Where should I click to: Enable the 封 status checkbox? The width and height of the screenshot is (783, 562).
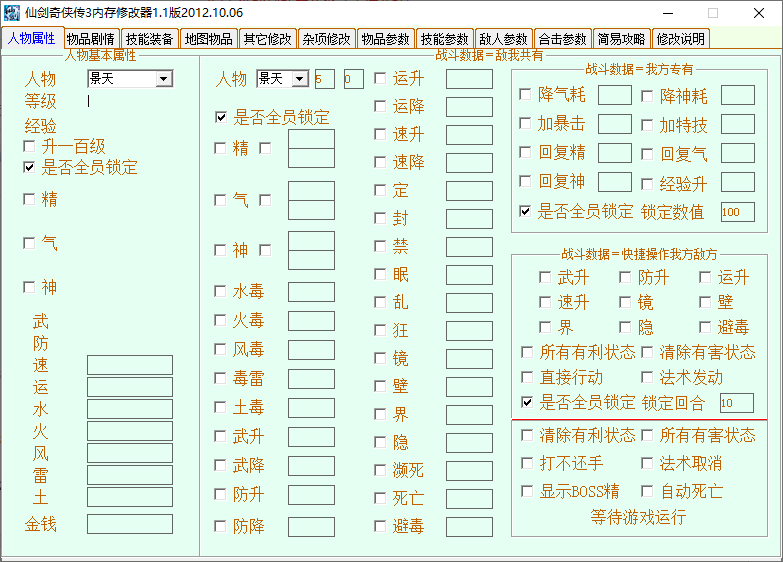[380, 218]
